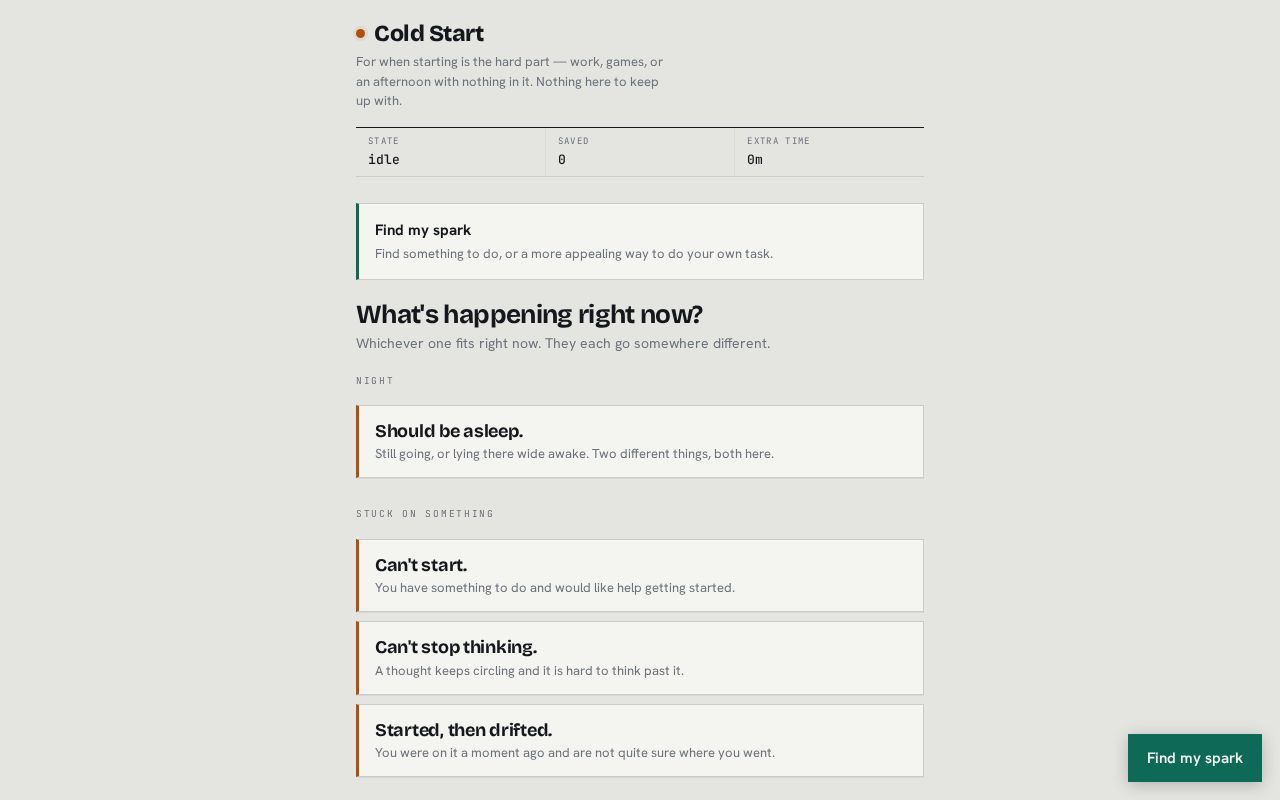Image resolution: width=1280 pixels, height=800 pixels.
Task: Click the Whichever one fits right now subtitle
Action: (563, 343)
